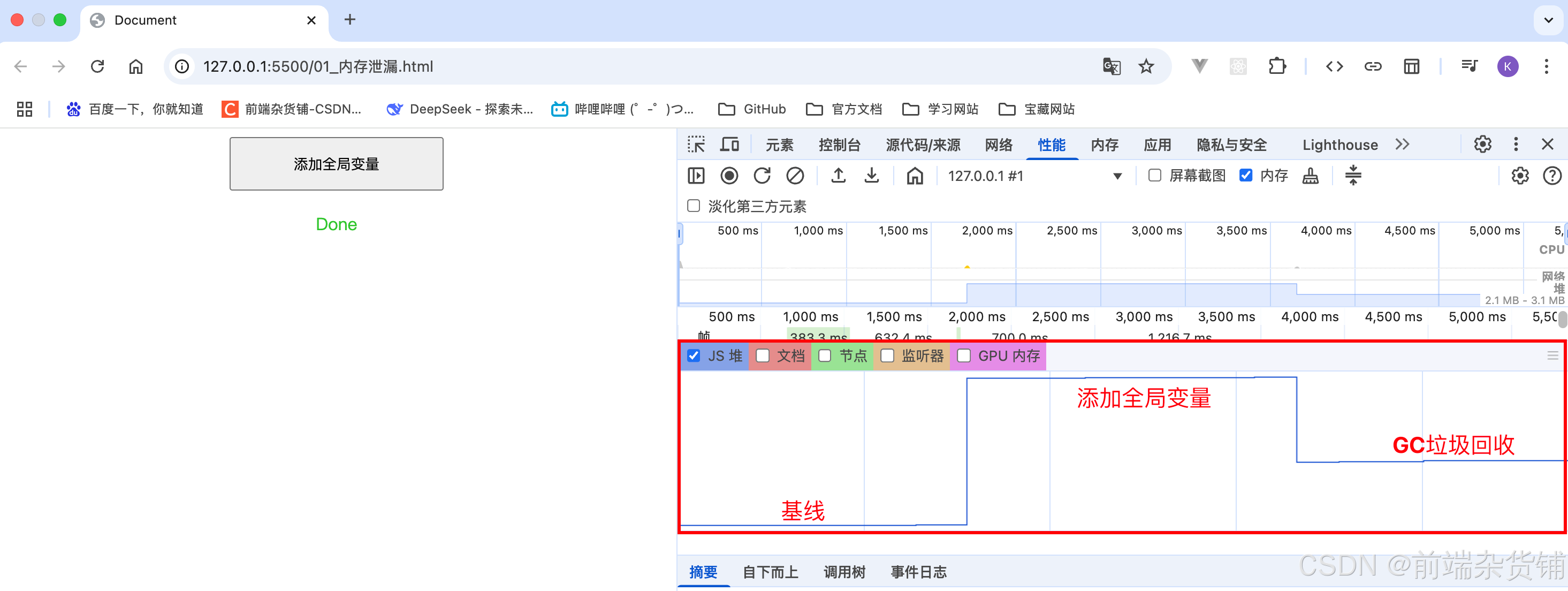Toggle the performance sidebar panel icon
This screenshot has width=1568, height=591.
tap(696, 176)
